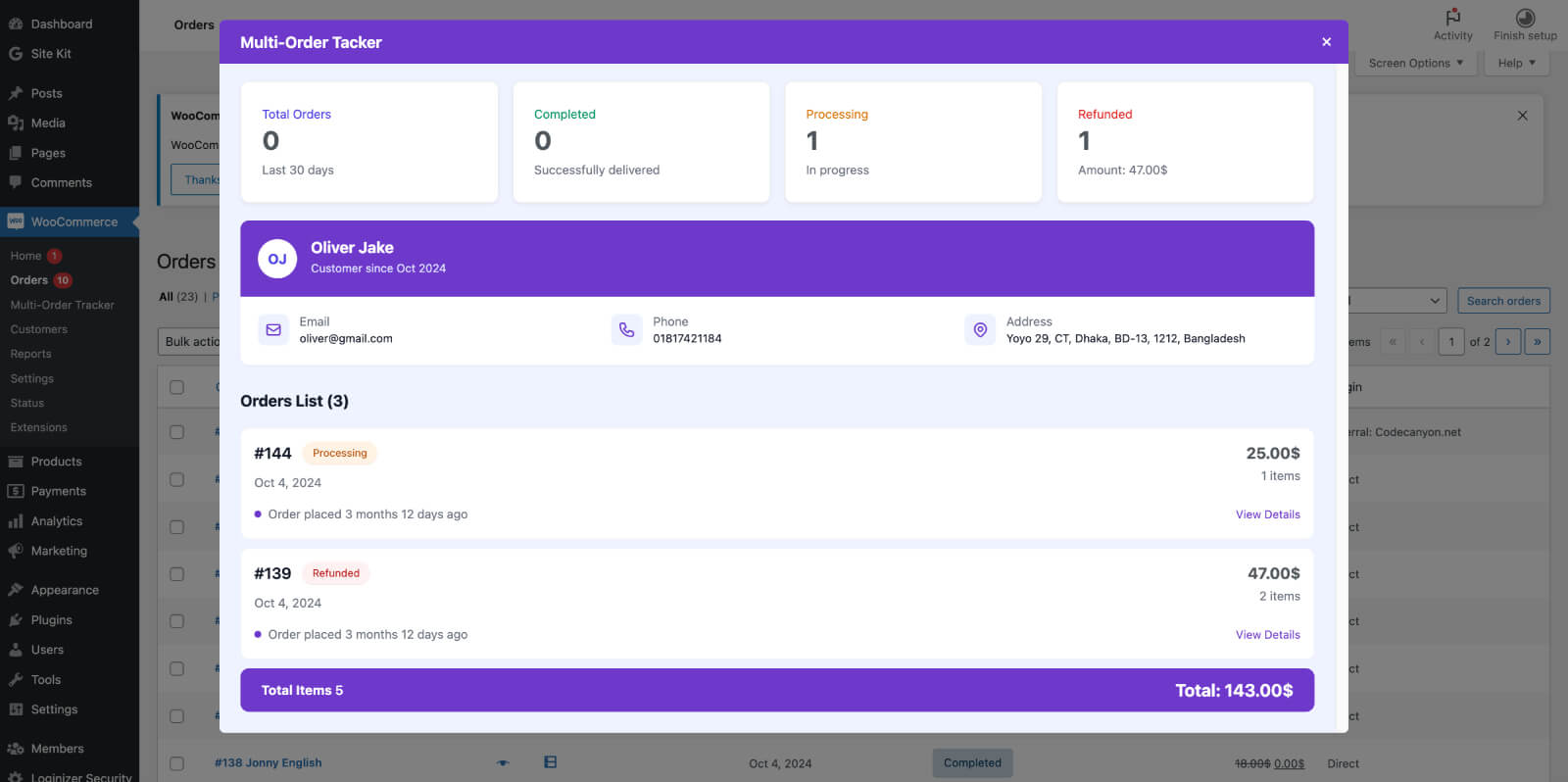Go to next page of orders

[1508, 341]
